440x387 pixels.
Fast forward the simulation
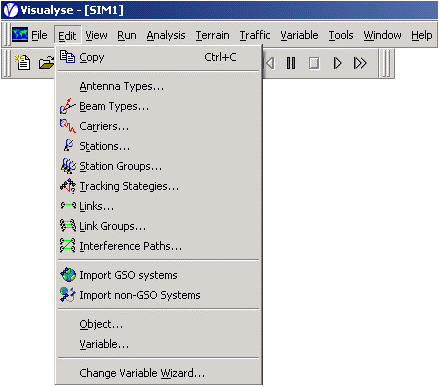click(x=360, y=63)
